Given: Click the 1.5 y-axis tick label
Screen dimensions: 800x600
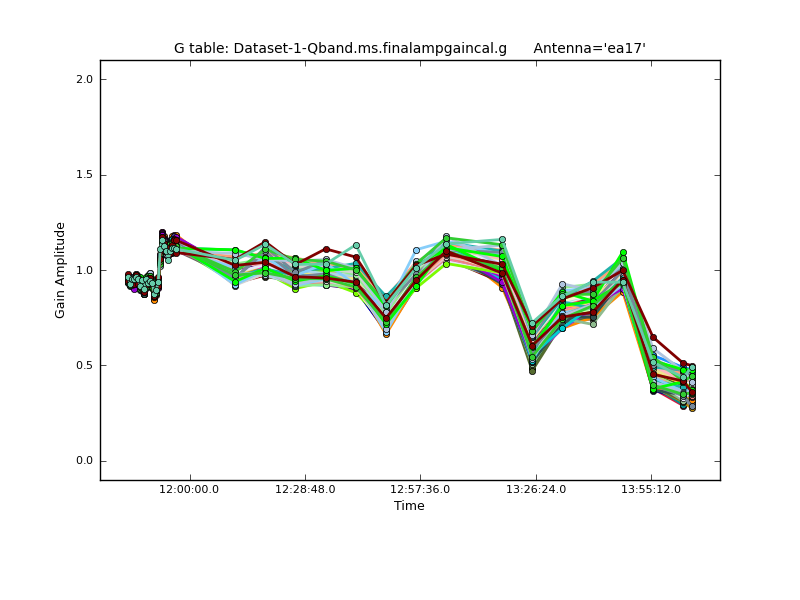Looking at the screenshot, I should (84, 175).
